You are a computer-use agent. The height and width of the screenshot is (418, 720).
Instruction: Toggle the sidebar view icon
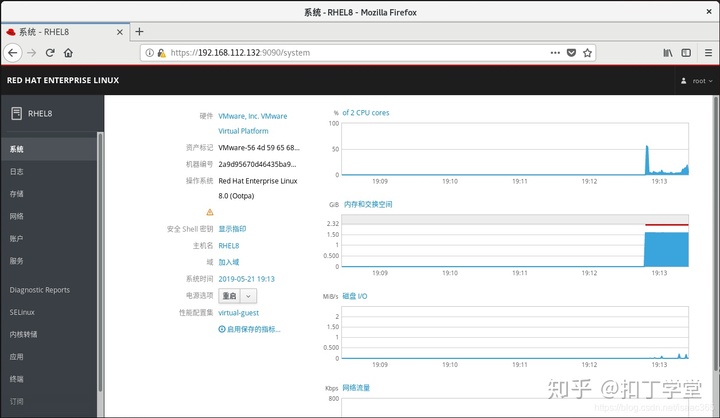(x=686, y=53)
